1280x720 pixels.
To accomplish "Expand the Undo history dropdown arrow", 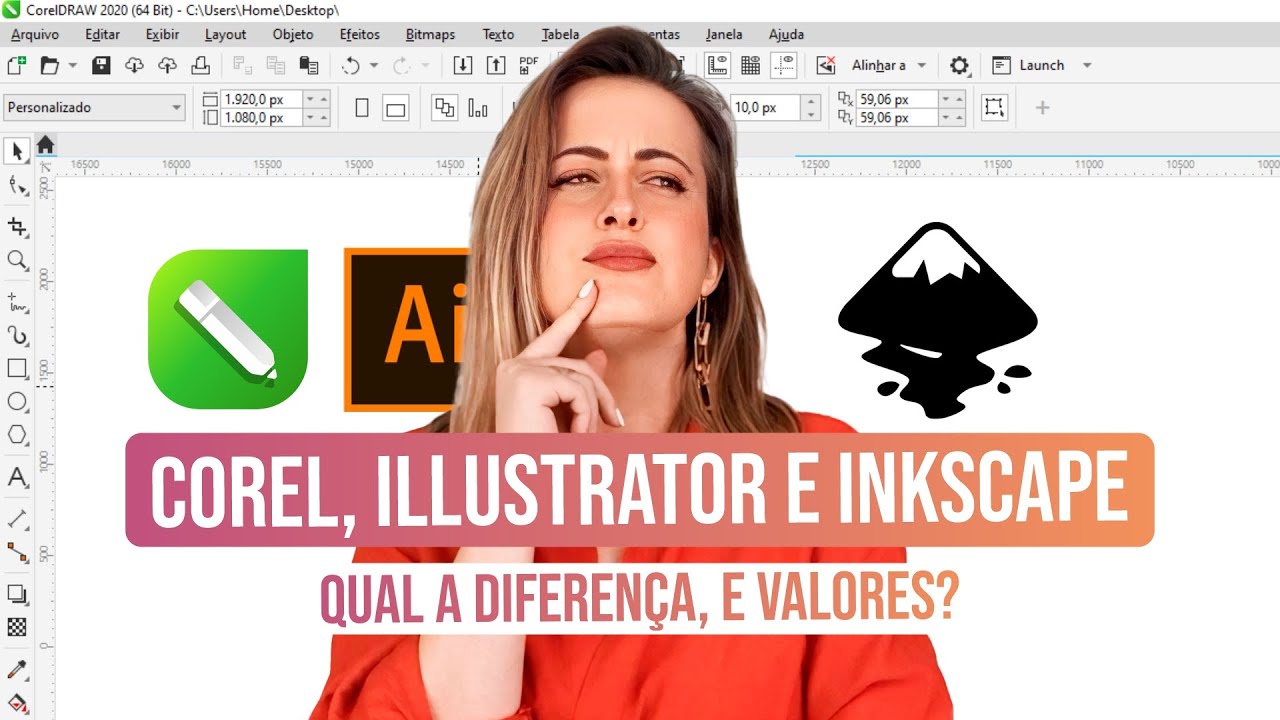I will pyautogui.click(x=374, y=65).
